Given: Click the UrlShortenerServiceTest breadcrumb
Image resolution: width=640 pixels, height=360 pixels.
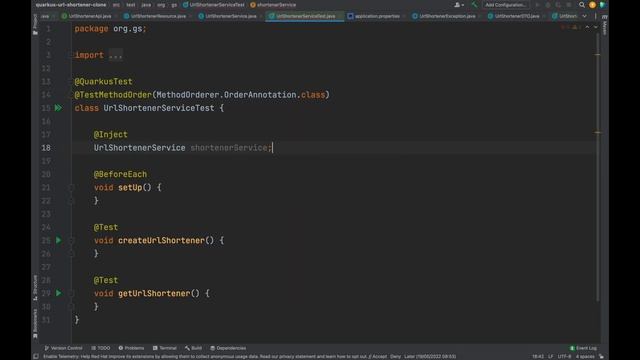Looking at the screenshot, I should (213, 5).
